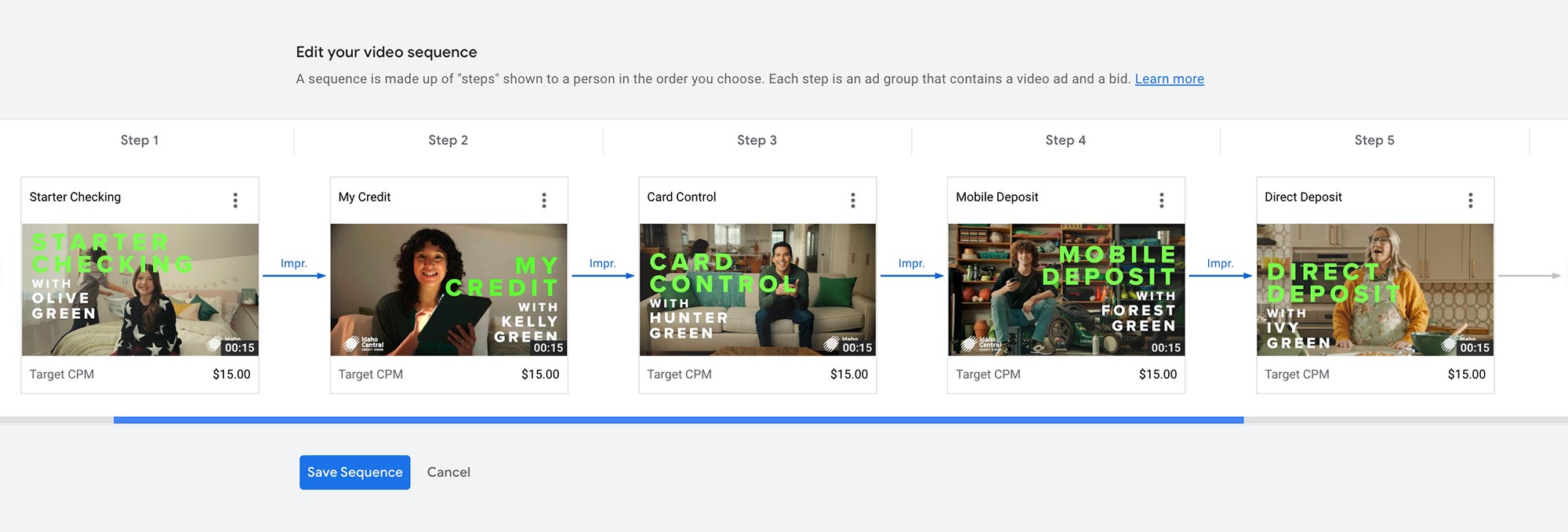
Task: Cancel the video sequence edit
Action: [x=448, y=472]
